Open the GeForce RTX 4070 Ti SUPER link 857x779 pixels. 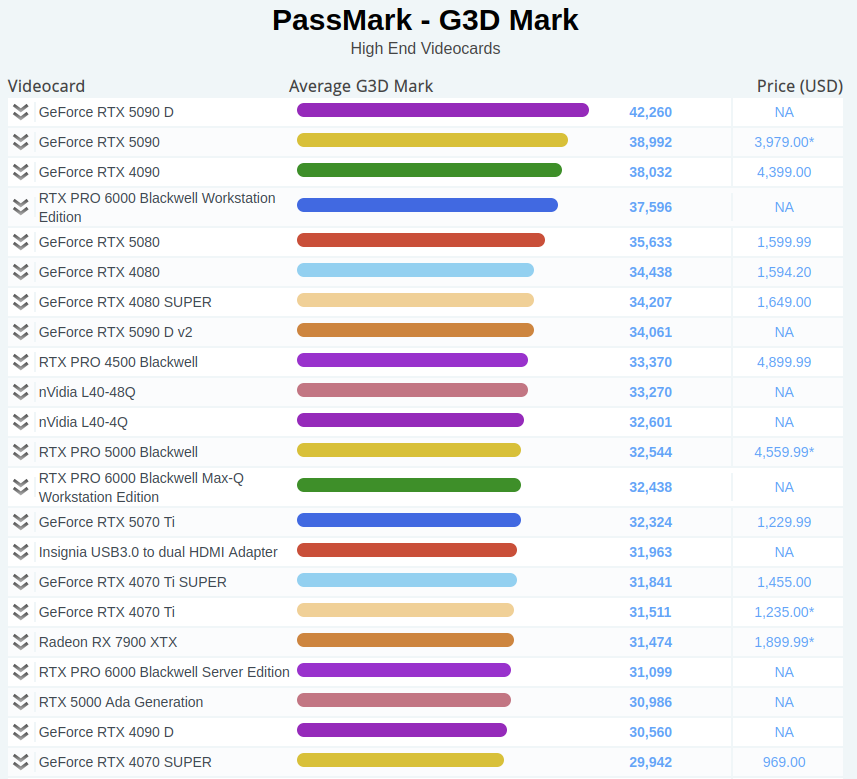click(132, 582)
